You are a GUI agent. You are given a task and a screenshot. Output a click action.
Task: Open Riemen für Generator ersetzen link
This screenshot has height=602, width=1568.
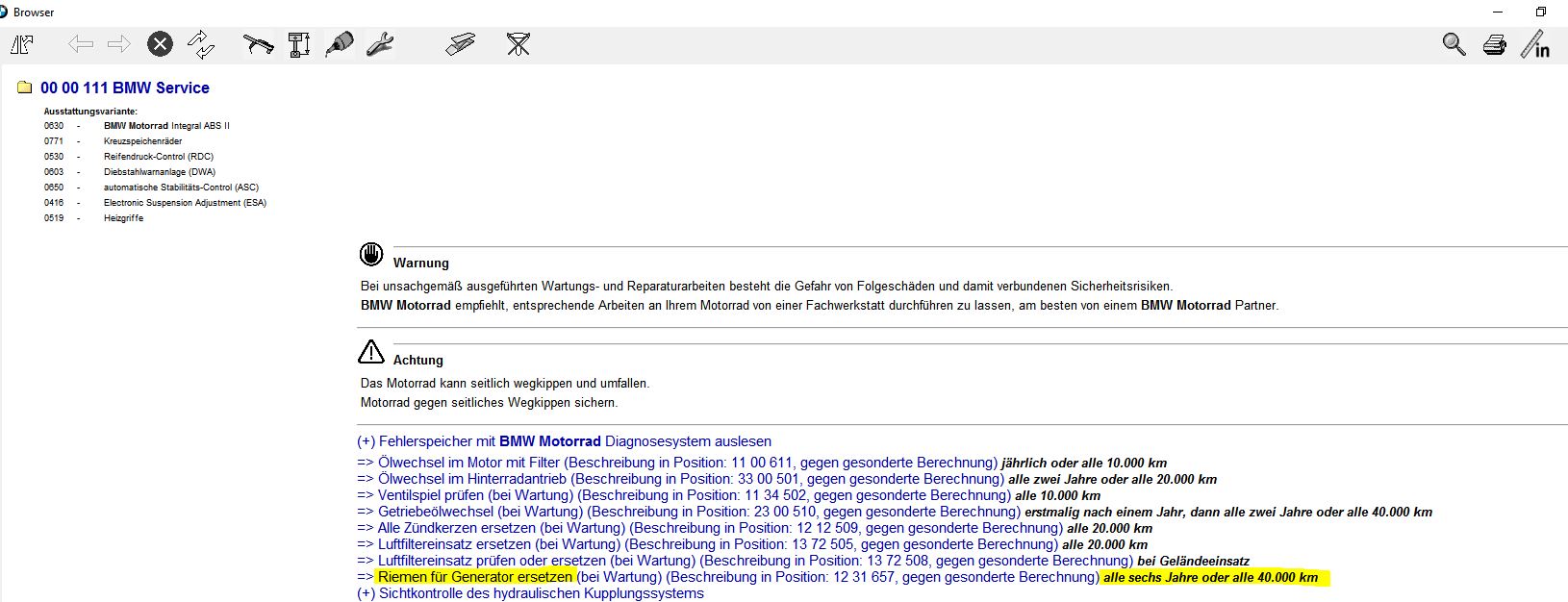click(x=728, y=577)
